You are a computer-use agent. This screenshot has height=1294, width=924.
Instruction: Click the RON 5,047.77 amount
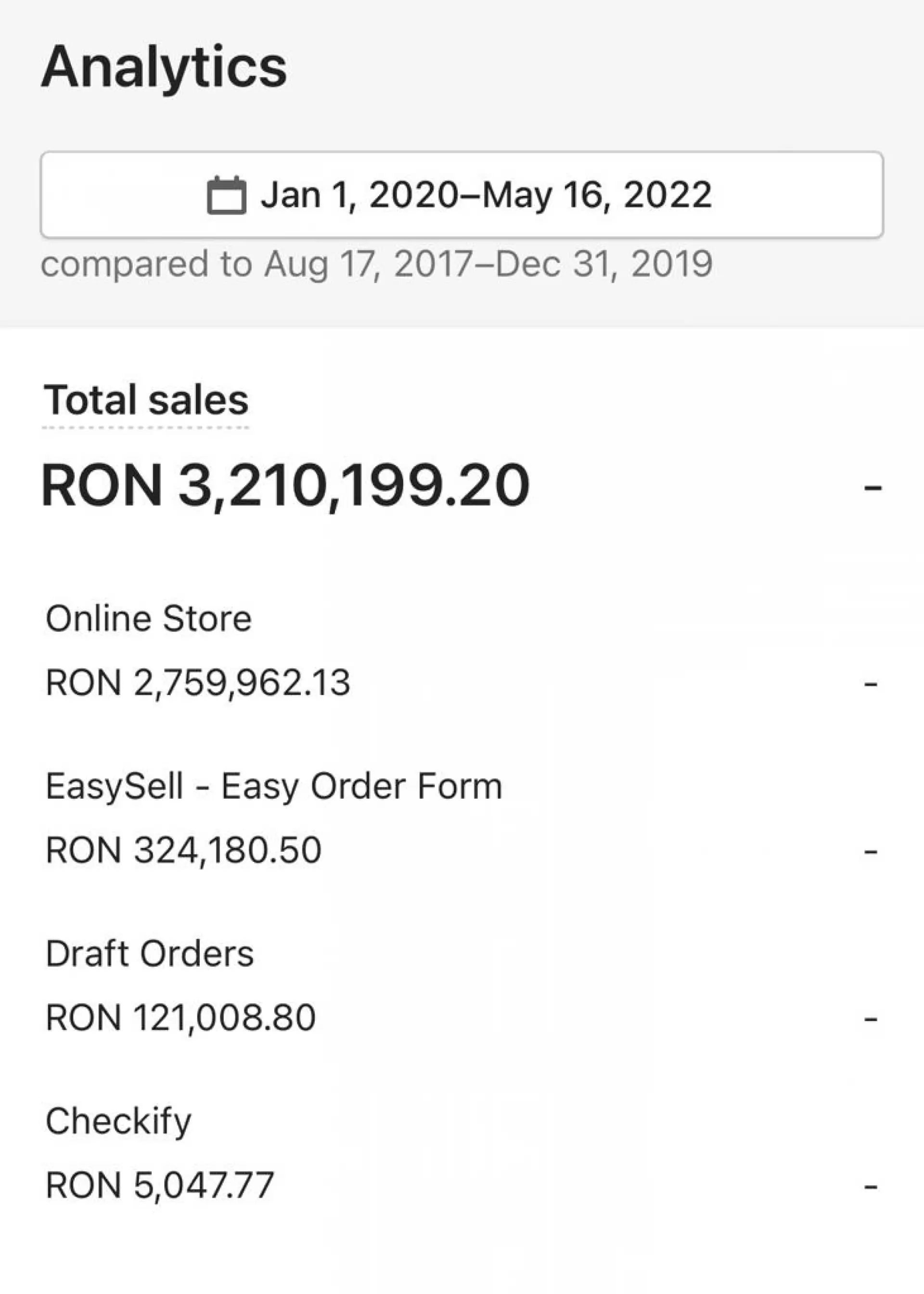[160, 1185]
